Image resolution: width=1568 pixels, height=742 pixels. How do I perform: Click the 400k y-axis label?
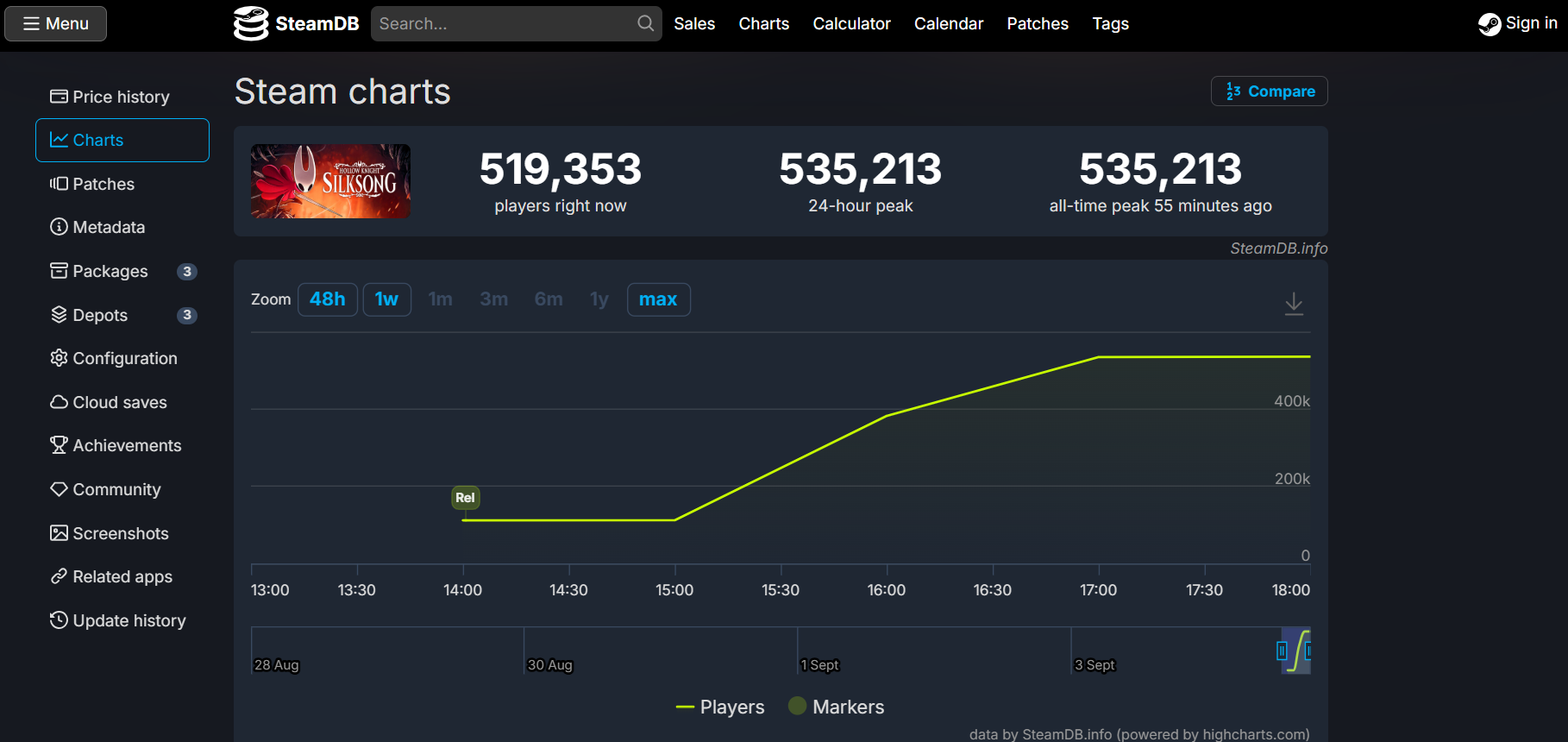coord(1292,401)
